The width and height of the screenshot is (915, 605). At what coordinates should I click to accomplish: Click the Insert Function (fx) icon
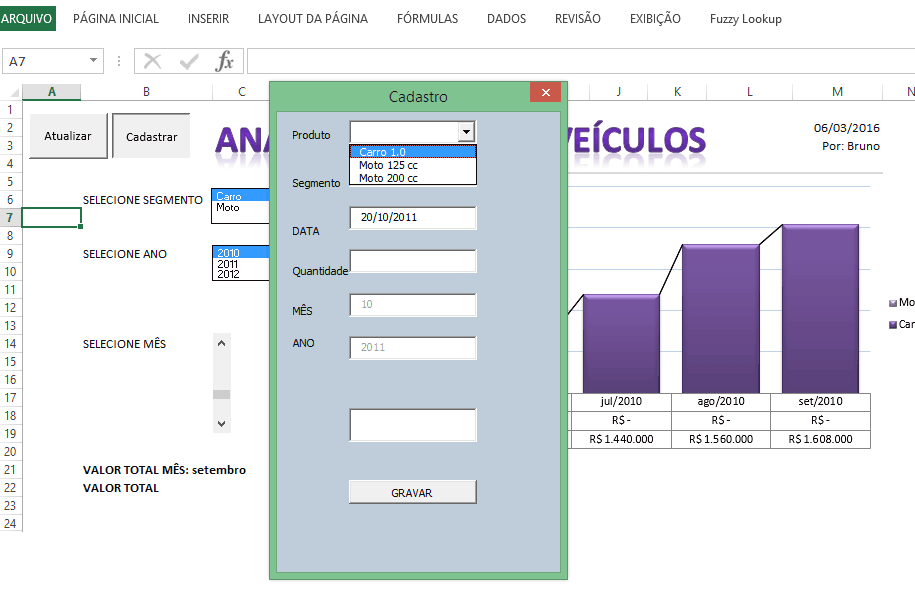click(226, 61)
